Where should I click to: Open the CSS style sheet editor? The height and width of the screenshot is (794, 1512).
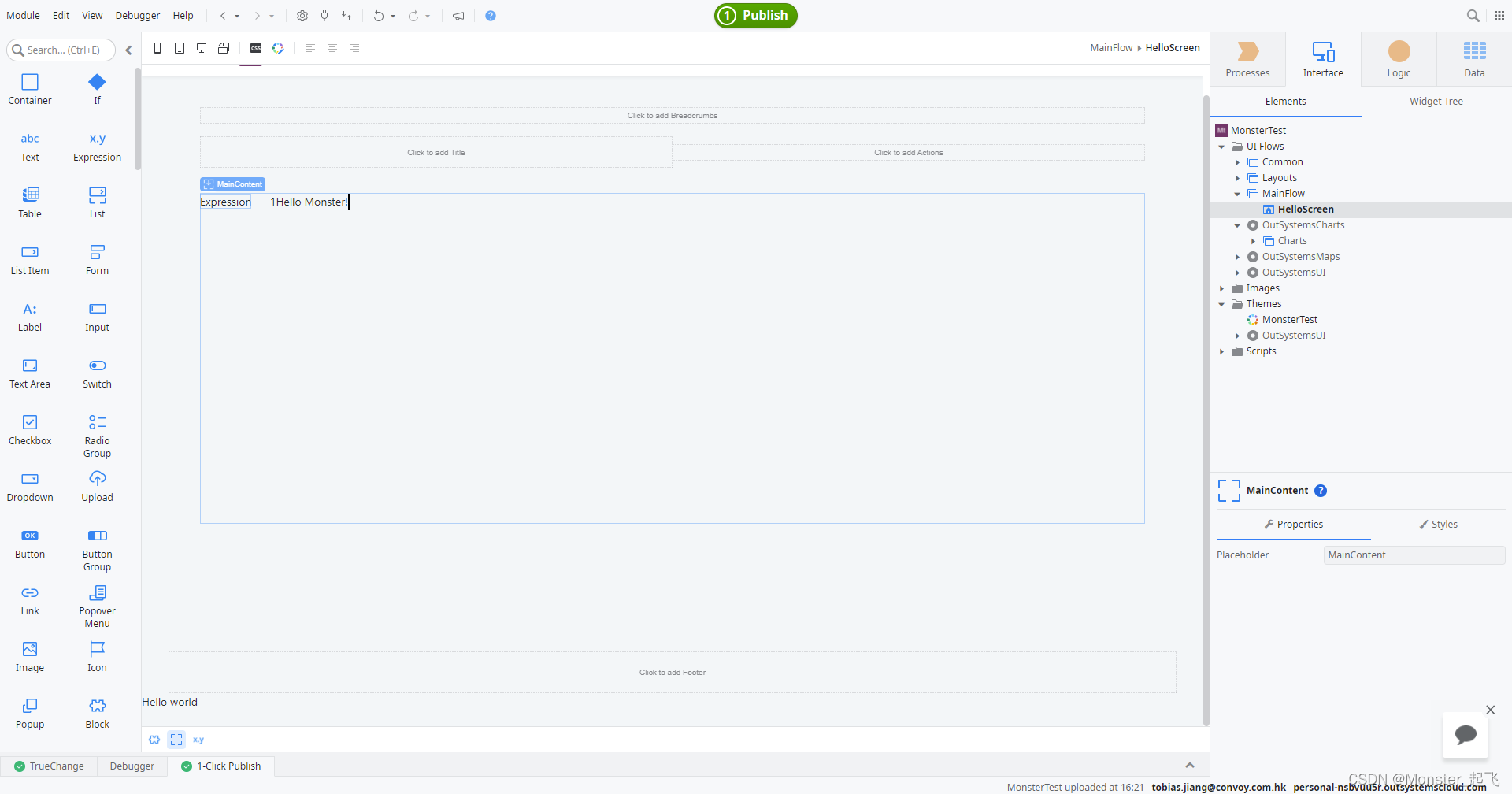click(x=256, y=48)
